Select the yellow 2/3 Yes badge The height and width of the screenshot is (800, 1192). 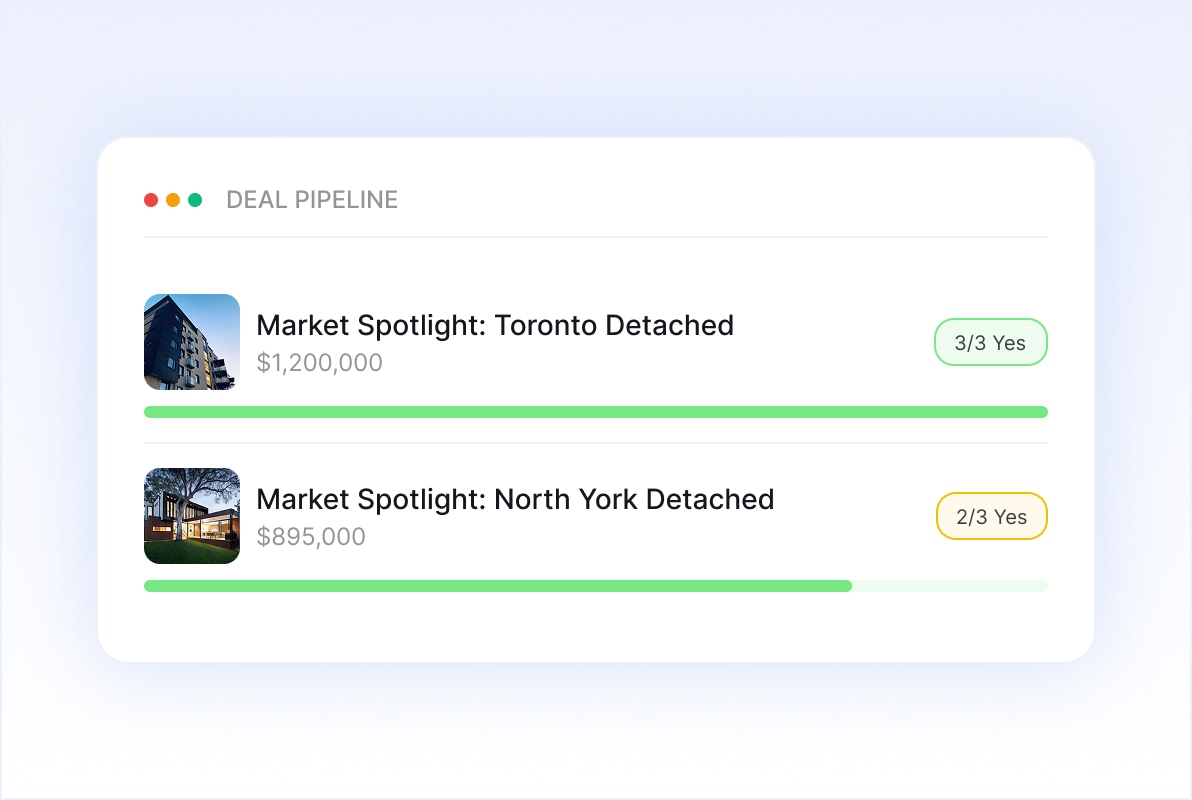pos(991,516)
